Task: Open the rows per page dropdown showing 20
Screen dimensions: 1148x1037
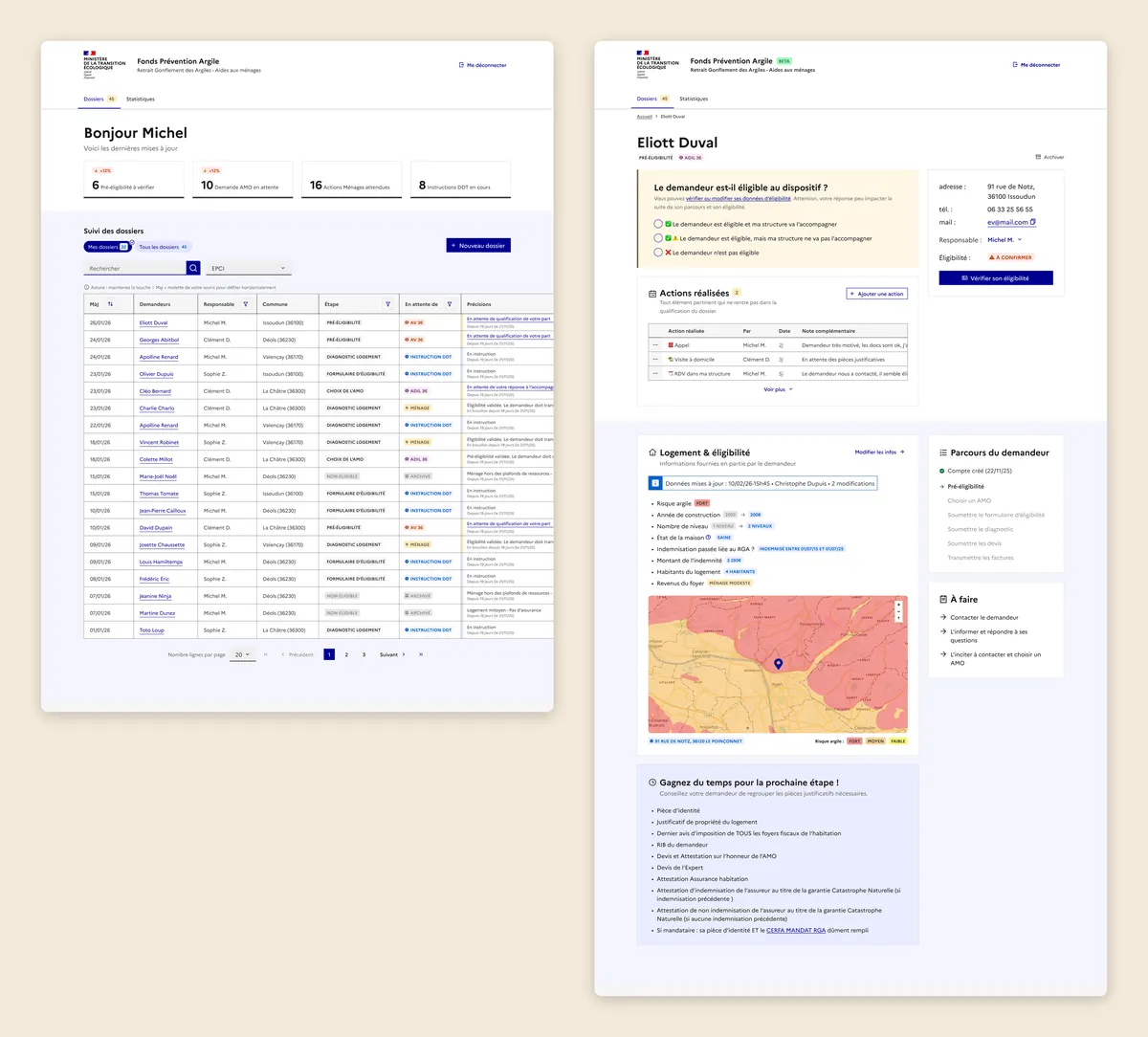Action: [x=243, y=654]
